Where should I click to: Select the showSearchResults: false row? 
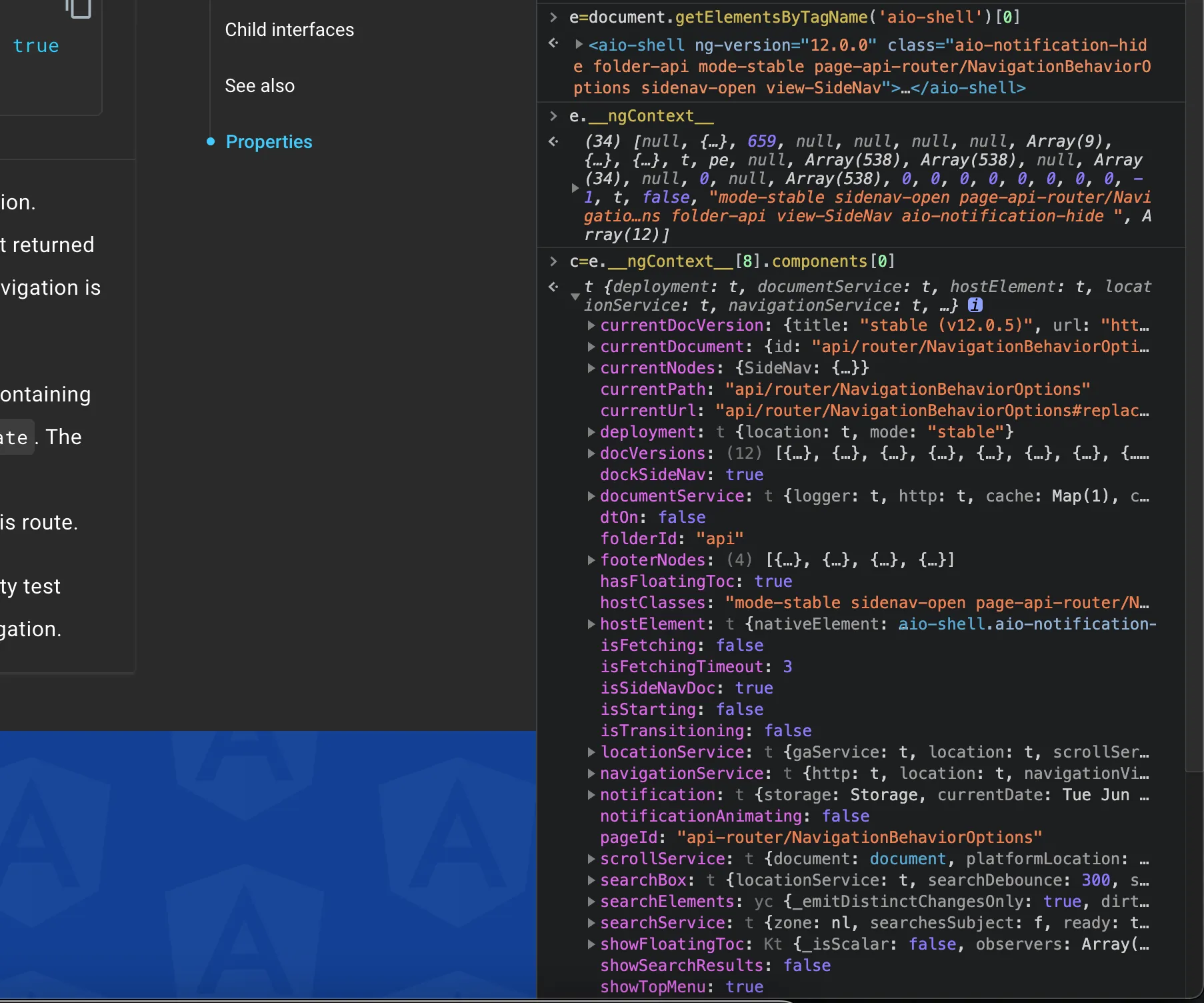(x=715, y=966)
